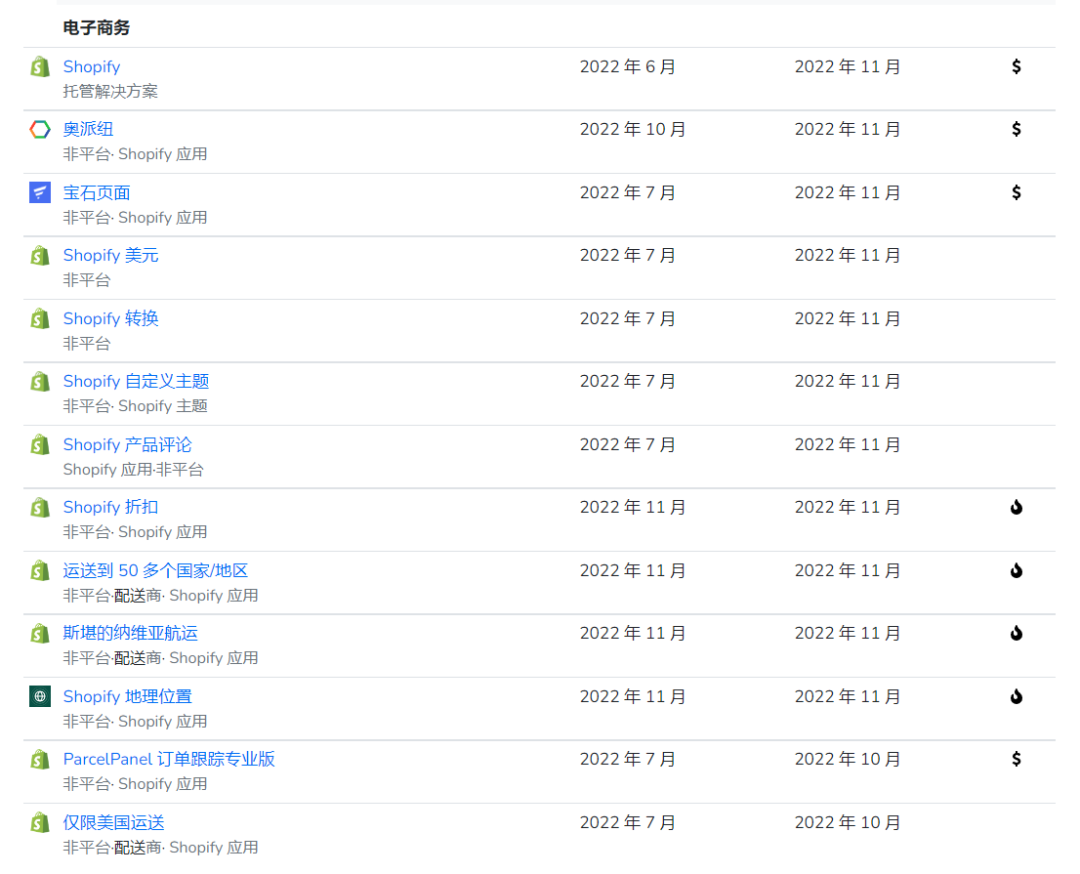This screenshot has width=1080, height=874.
Task: Click the 非平台 text under Shopify 美元
Action: click(x=87, y=280)
